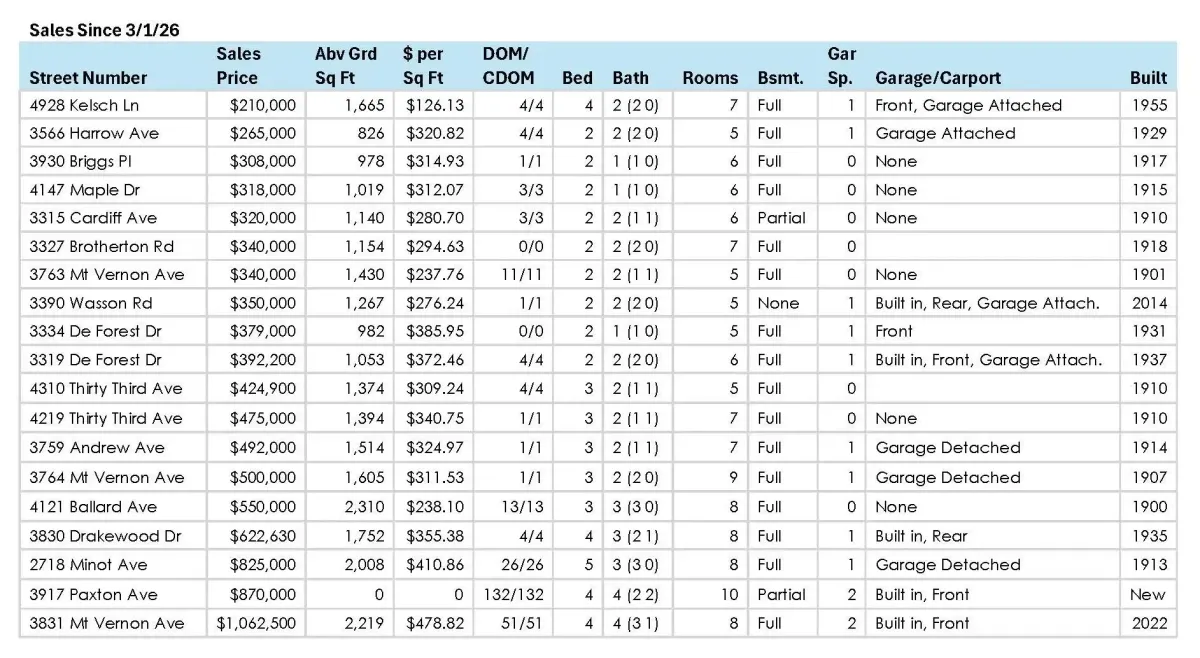Select the 132/132 DOM cell
This screenshot has height=658, width=1200.
(x=513, y=594)
